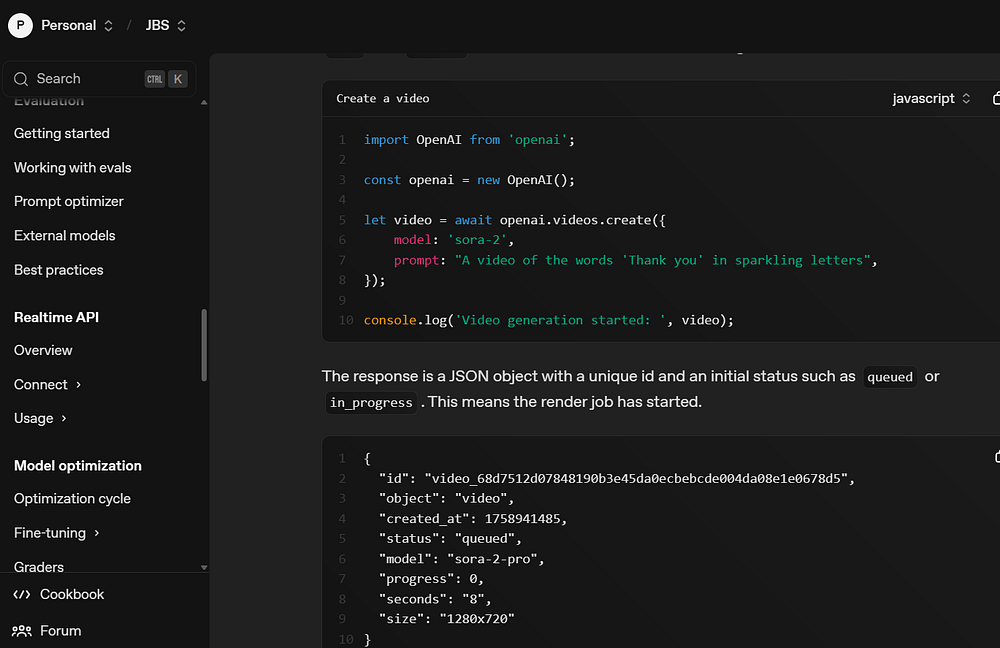Click the Forum people icon
This screenshot has height=648, width=1000.
pos(21,631)
